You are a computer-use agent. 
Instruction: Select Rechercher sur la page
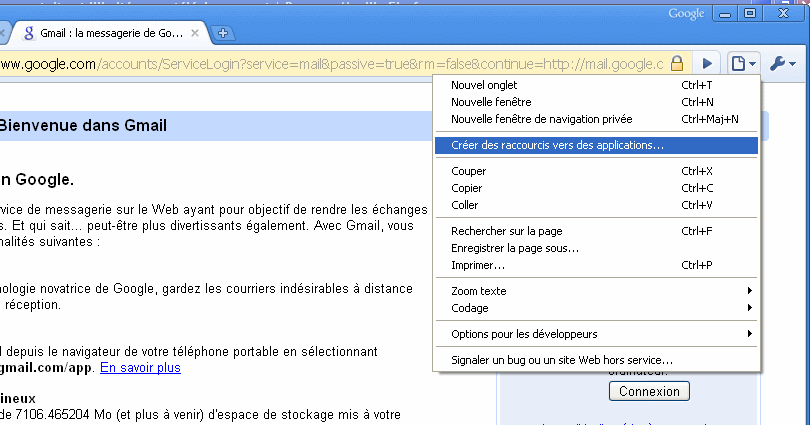pos(597,231)
